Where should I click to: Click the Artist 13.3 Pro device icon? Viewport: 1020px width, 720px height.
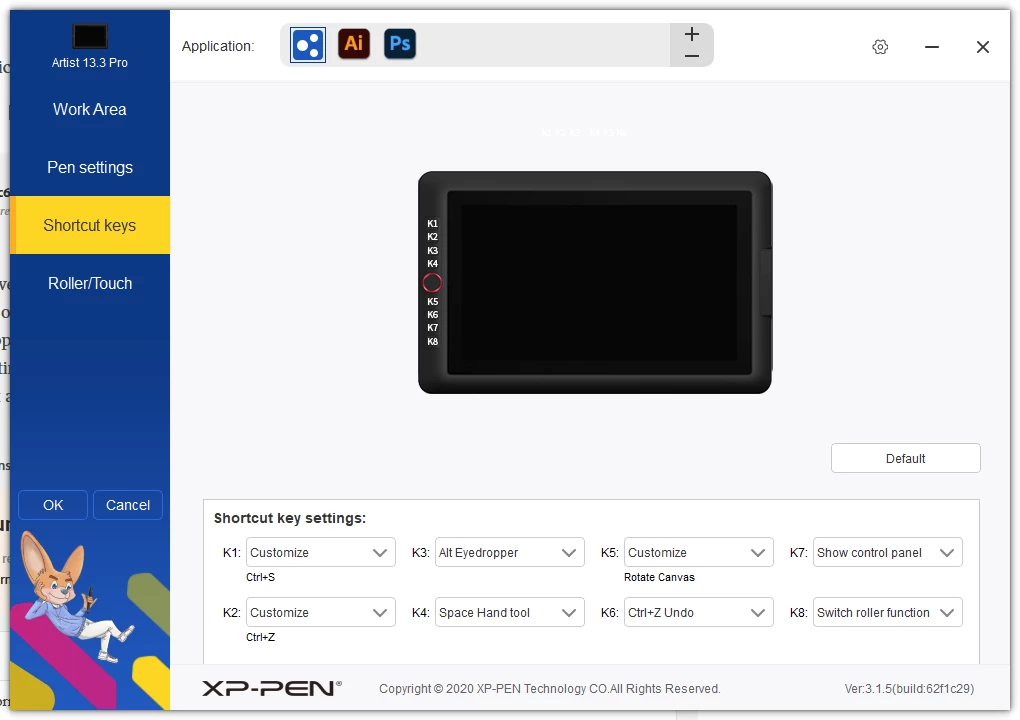click(x=90, y=36)
